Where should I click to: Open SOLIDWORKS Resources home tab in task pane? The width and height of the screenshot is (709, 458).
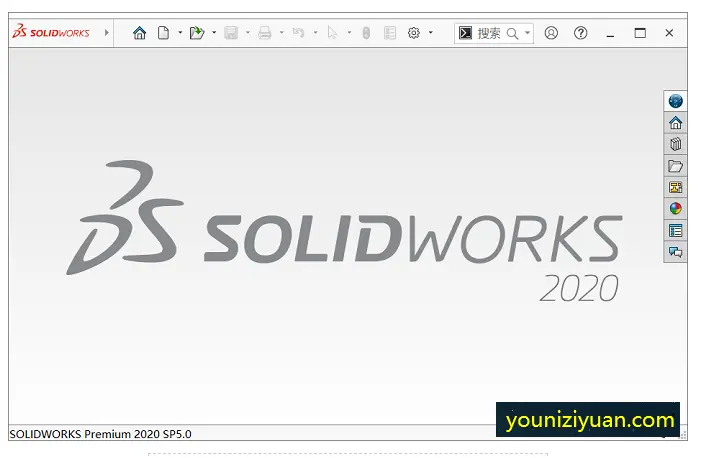click(675, 123)
